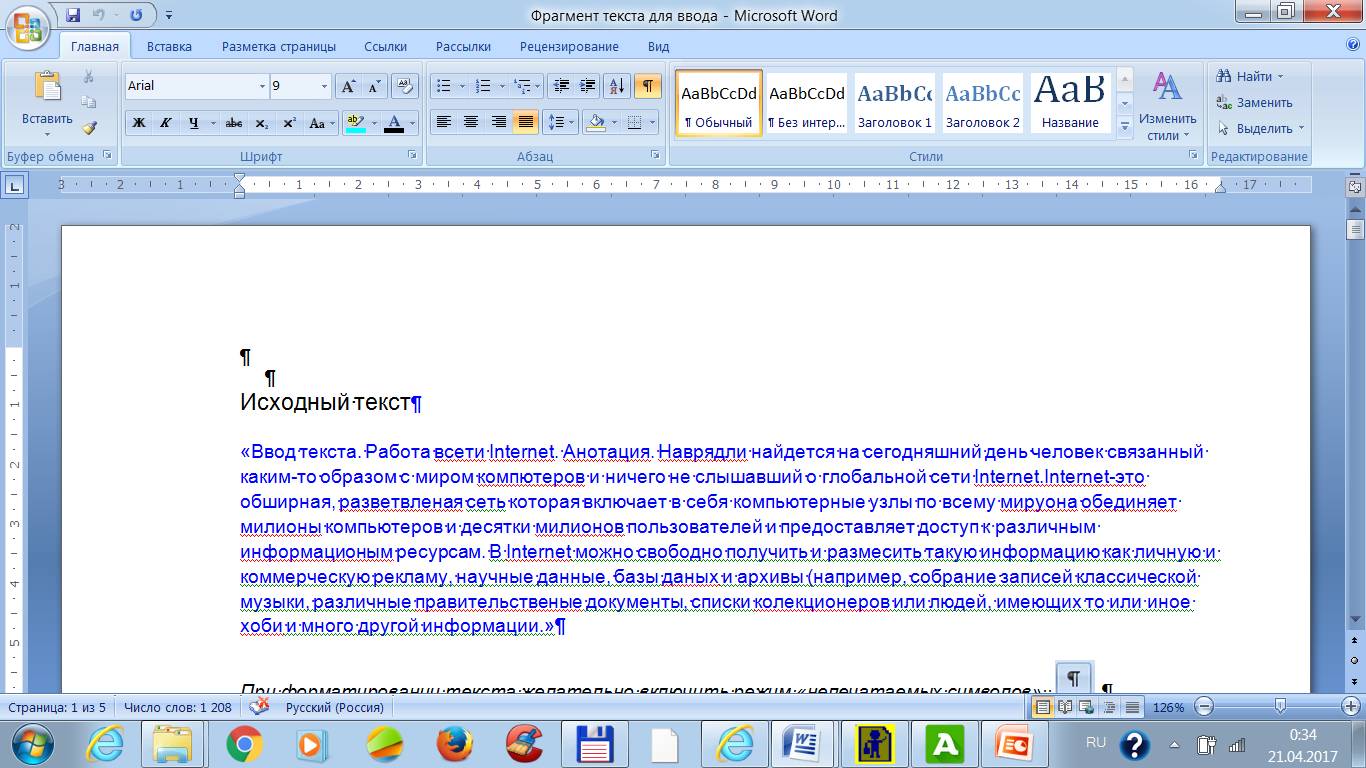Viewport: 1366px width, 768px height.
Task: Open the Ссылки tab
Action: click(385, 46)
